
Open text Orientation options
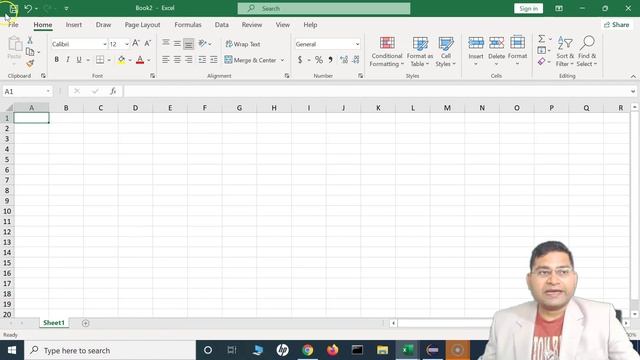coord(203,43)
